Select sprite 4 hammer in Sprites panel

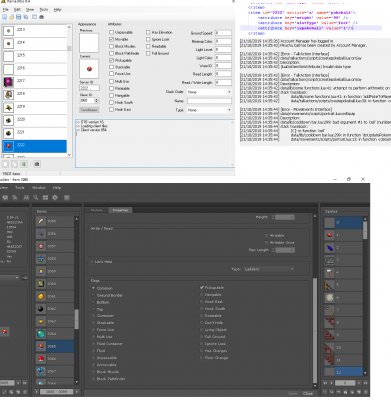(x=343, y=273)
